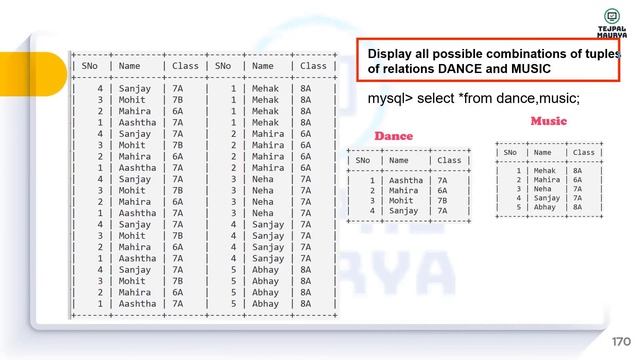Screen dimensions: 640x360
Task: Click 'Mehak' in result row with Sanjay
Action: click(x=265, y=89)
